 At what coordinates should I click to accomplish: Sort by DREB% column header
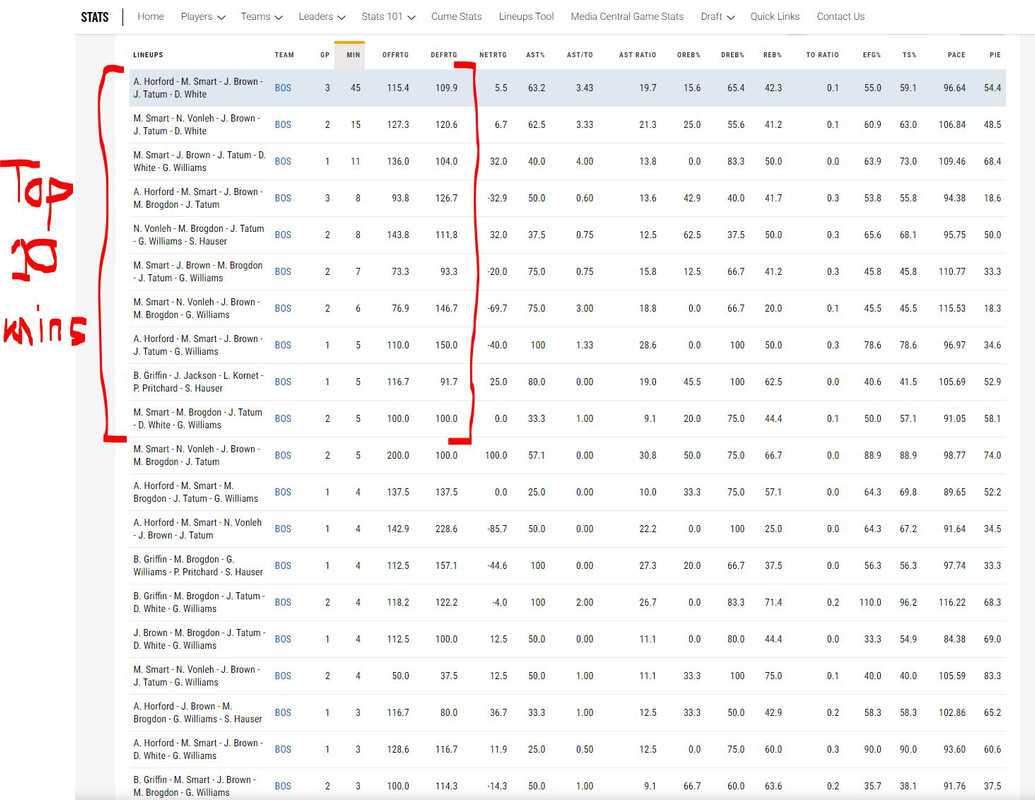pyautogui.click(x=732, y=55)
